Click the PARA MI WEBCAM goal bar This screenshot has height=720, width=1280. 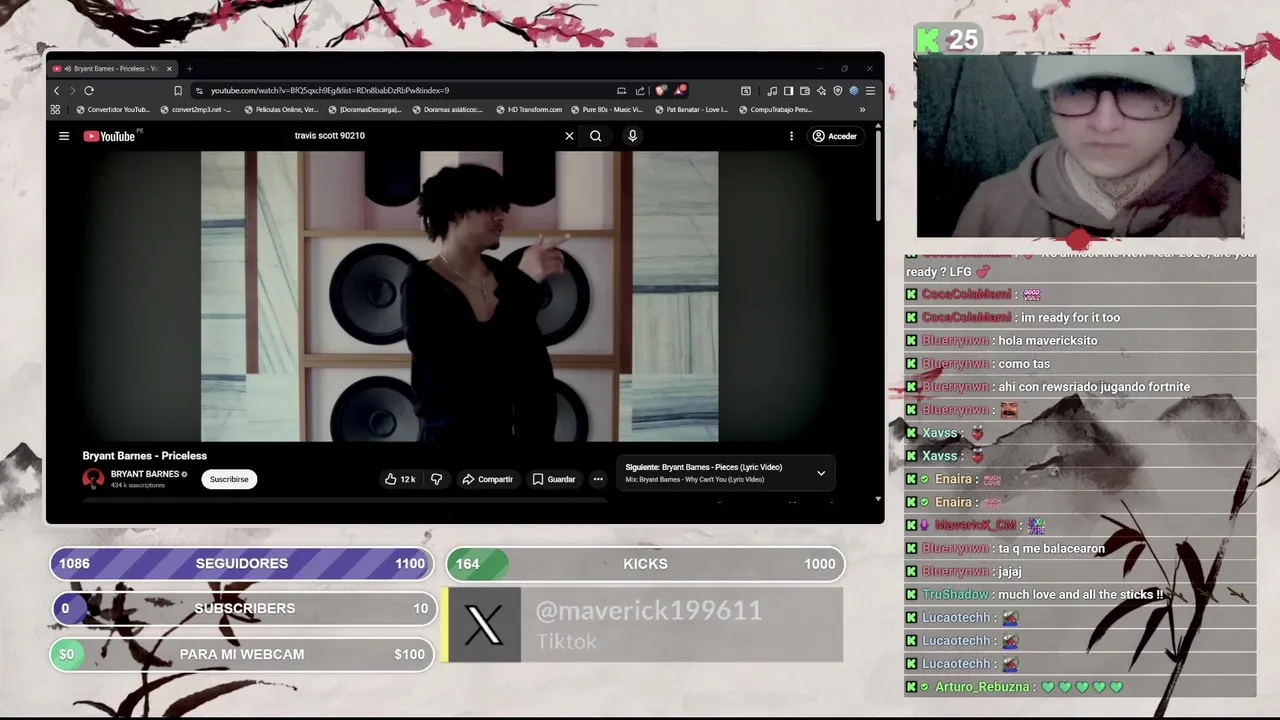pyautogui.click(x=242, y=654)
